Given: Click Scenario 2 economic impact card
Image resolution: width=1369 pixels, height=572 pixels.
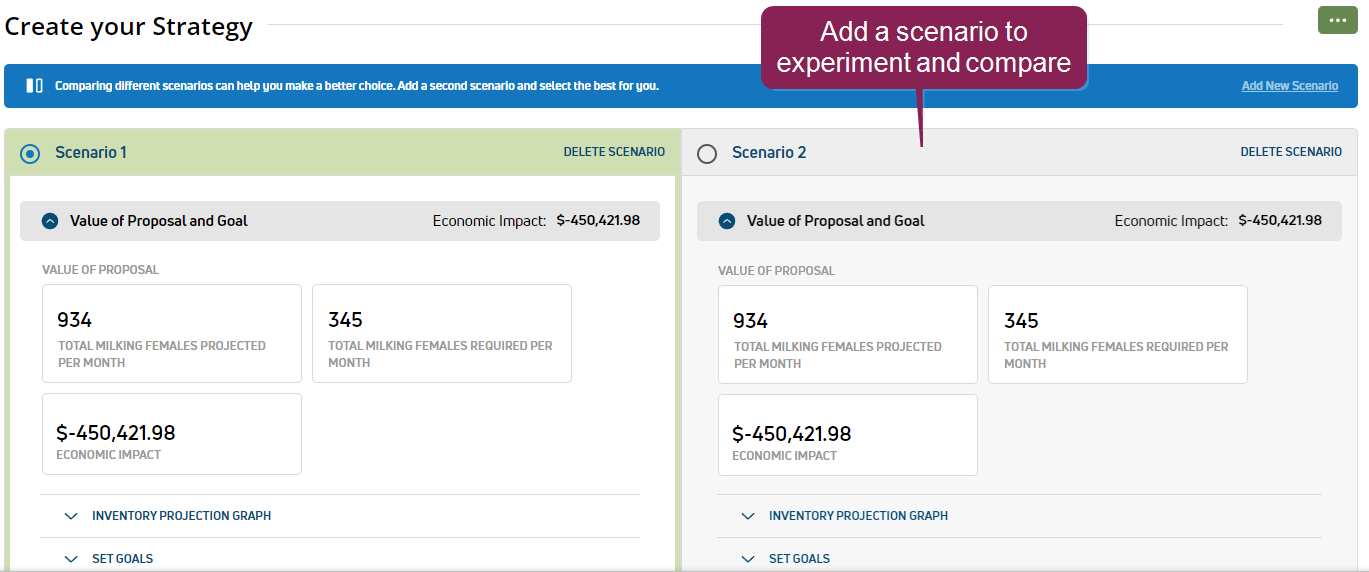Looking at the screenshot, I should [x=847, y=435].
